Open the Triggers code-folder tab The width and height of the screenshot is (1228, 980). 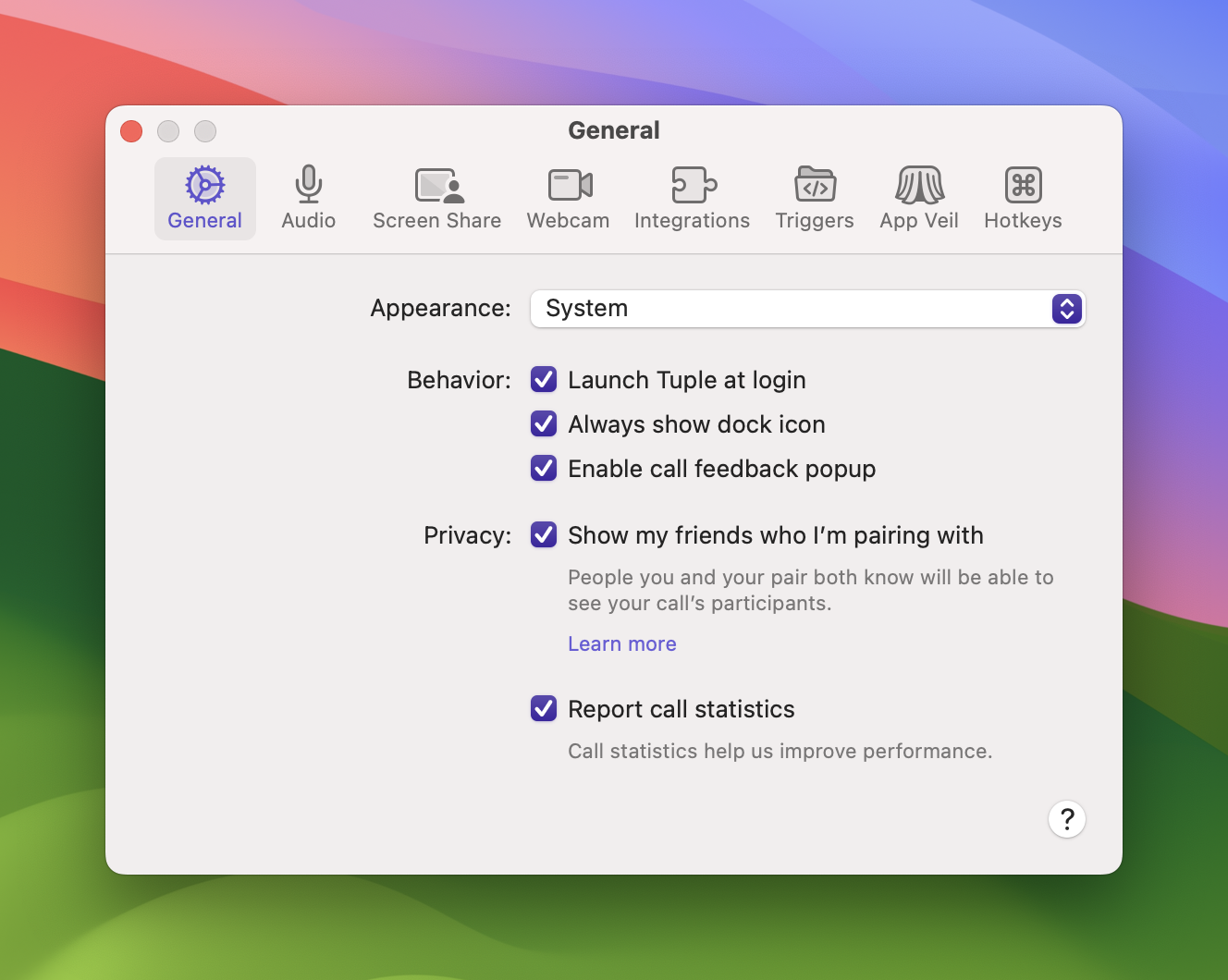point(815,199)
